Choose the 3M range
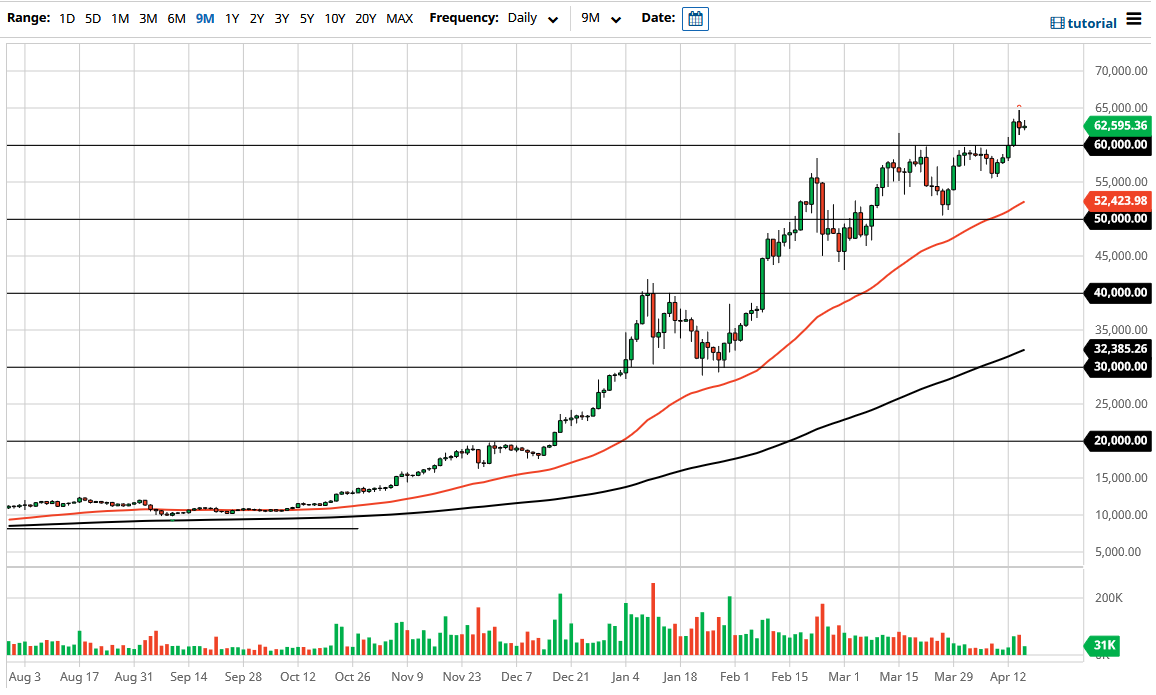1156x695 pixels. point(147,18)
